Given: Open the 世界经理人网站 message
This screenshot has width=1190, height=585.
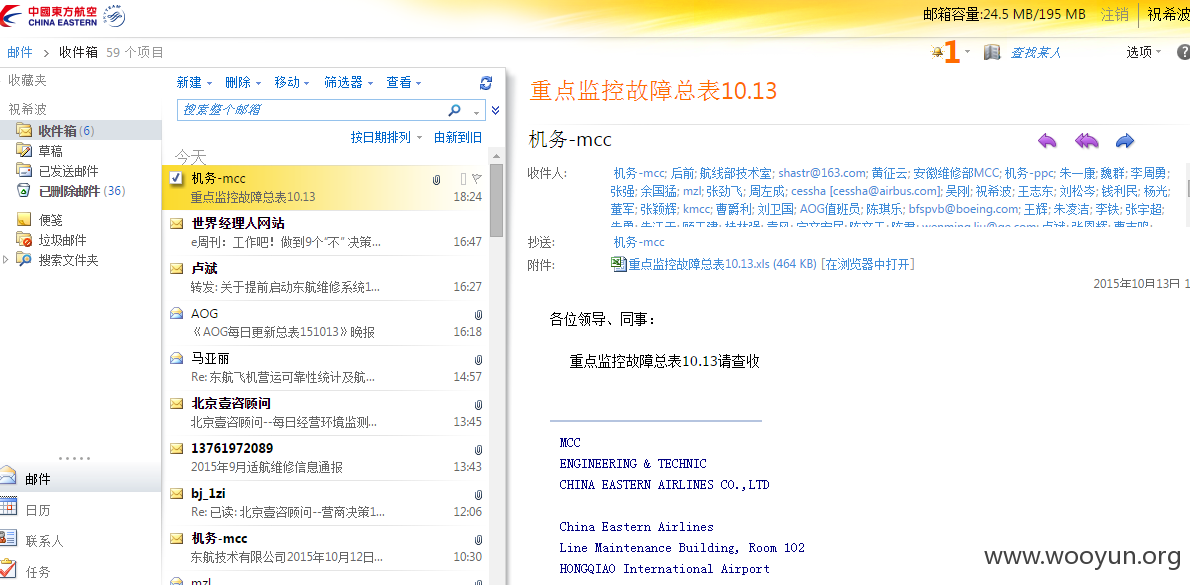Looking at the screenshot, I should 325,232.
